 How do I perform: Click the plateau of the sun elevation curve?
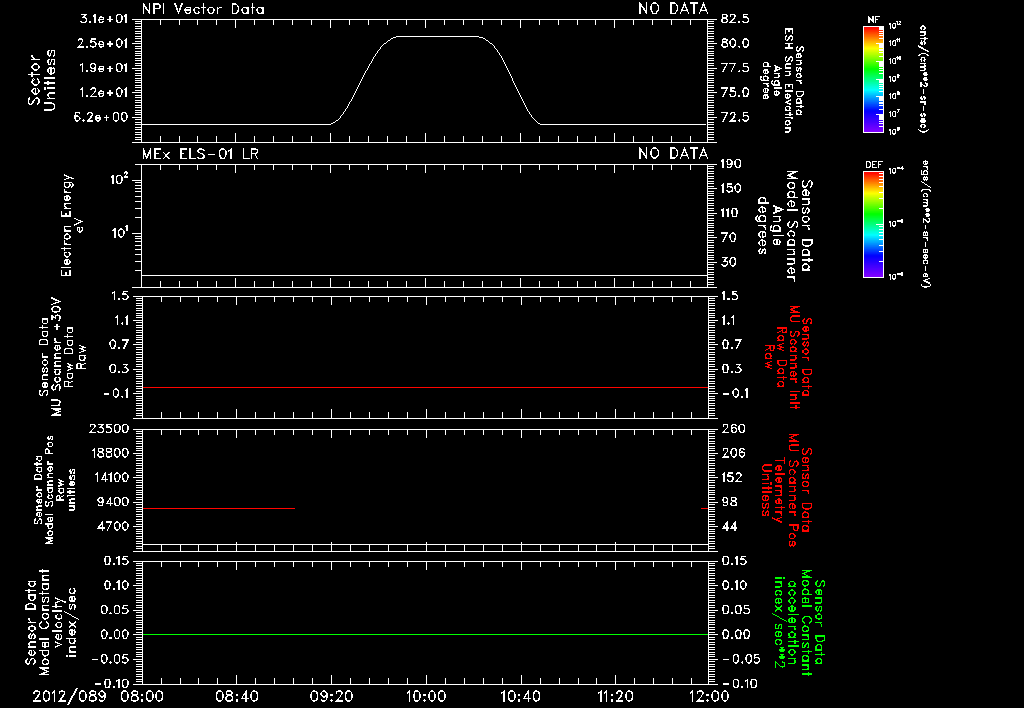(x=439, y=37)
